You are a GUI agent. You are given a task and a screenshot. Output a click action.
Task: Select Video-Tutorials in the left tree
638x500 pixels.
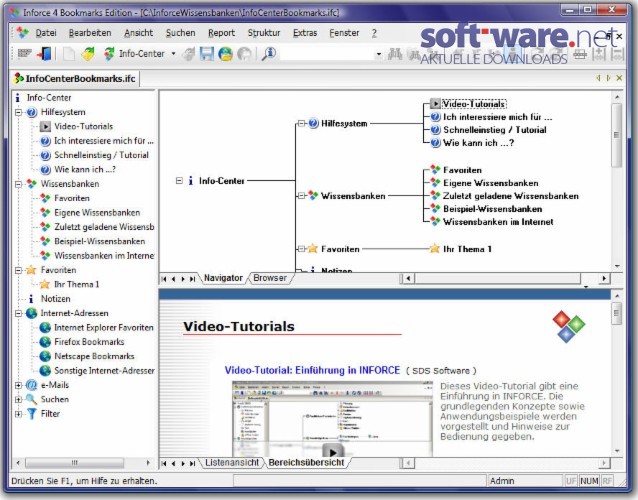tap(83, 127)
